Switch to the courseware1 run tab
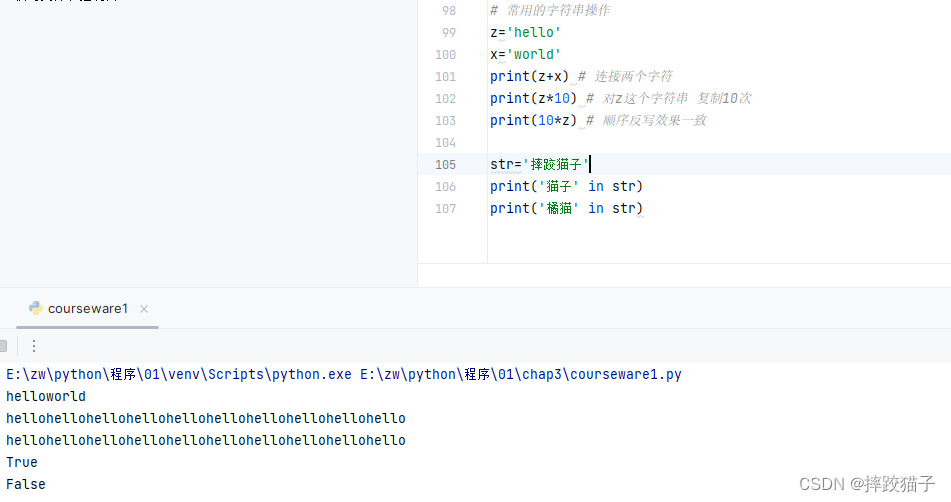This screenshot has width=951, height=502. click(87, 309)
